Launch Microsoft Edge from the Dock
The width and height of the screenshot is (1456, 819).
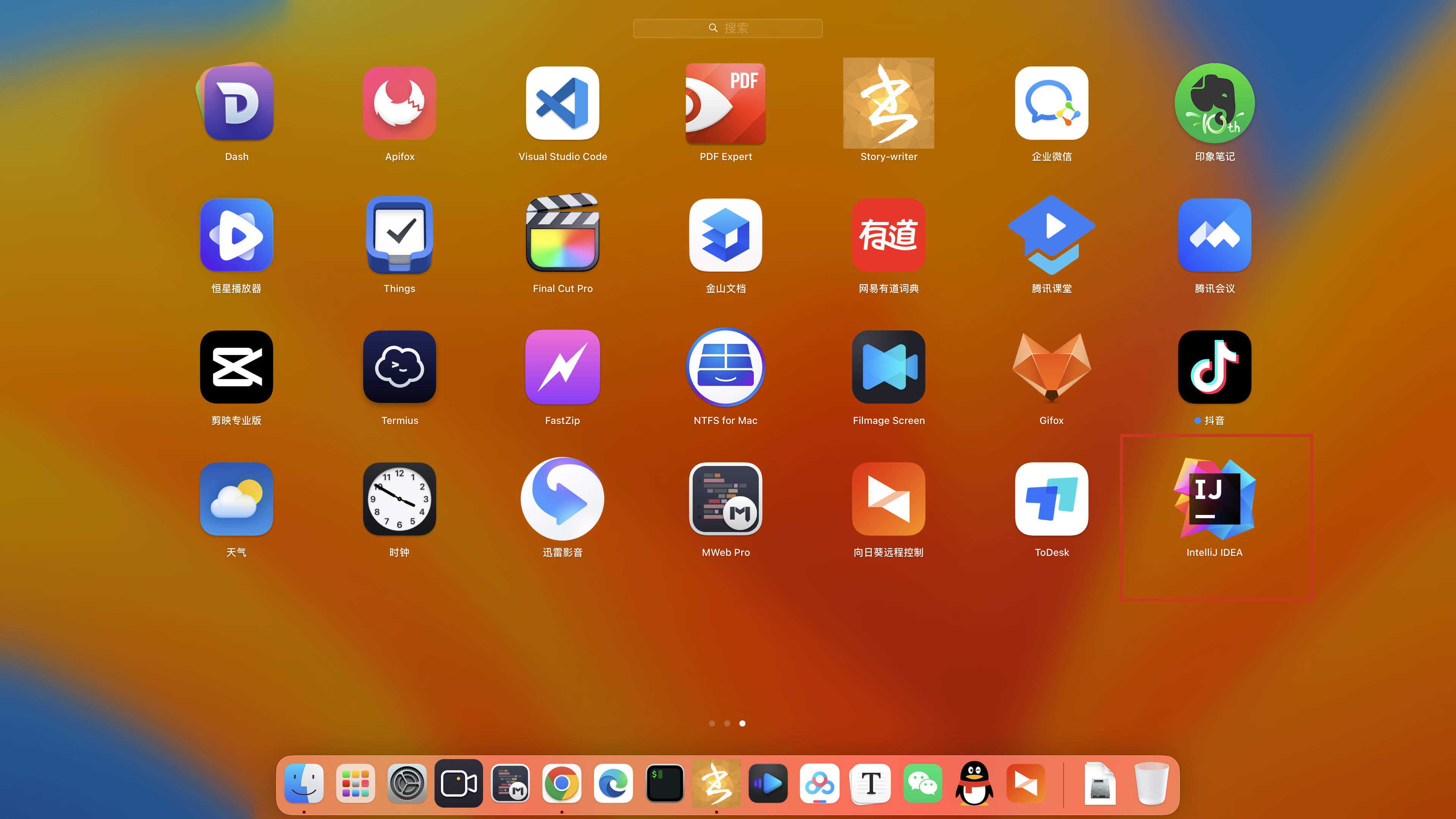613,783
